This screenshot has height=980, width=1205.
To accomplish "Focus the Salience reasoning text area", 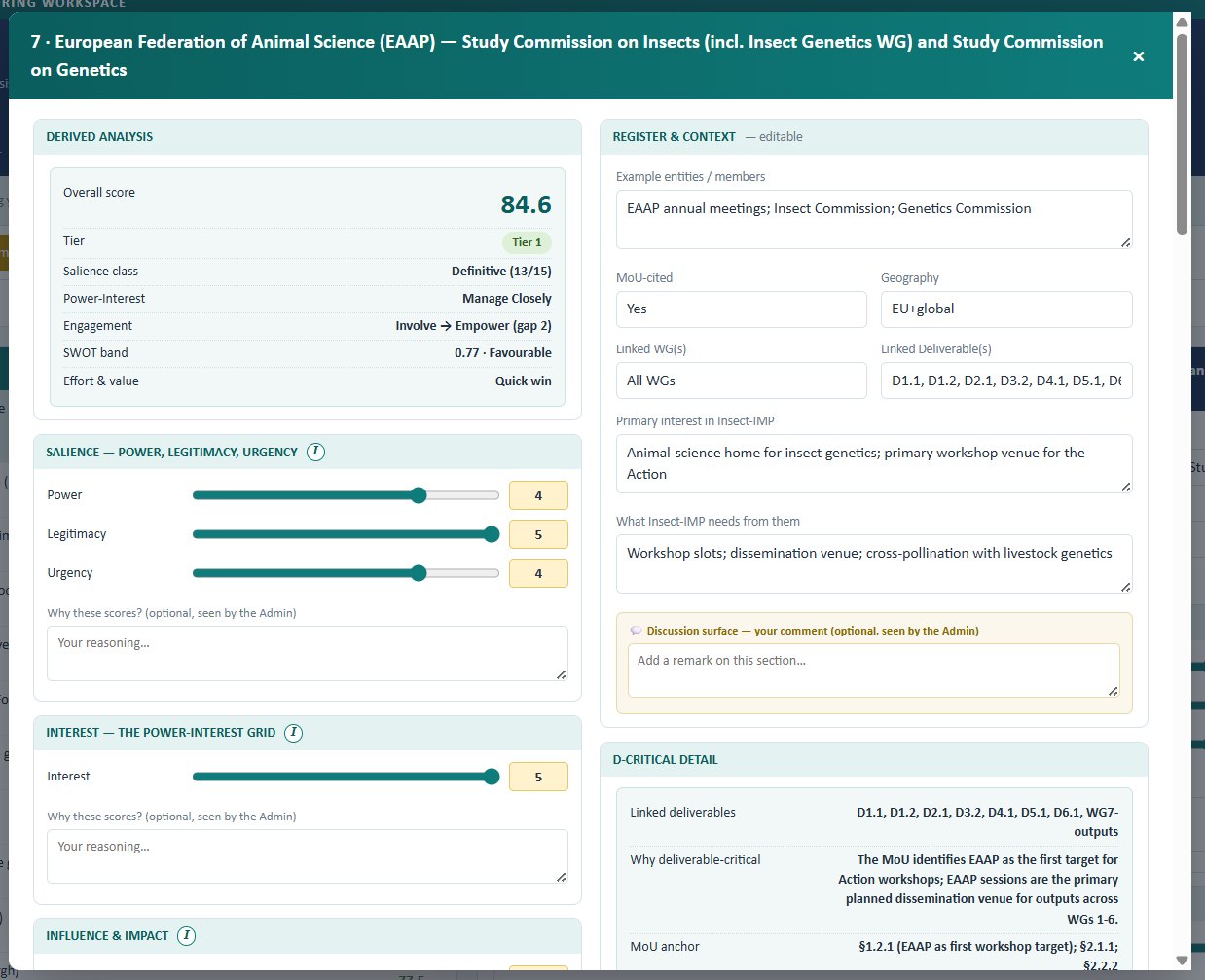I will [x=308, y=653].
